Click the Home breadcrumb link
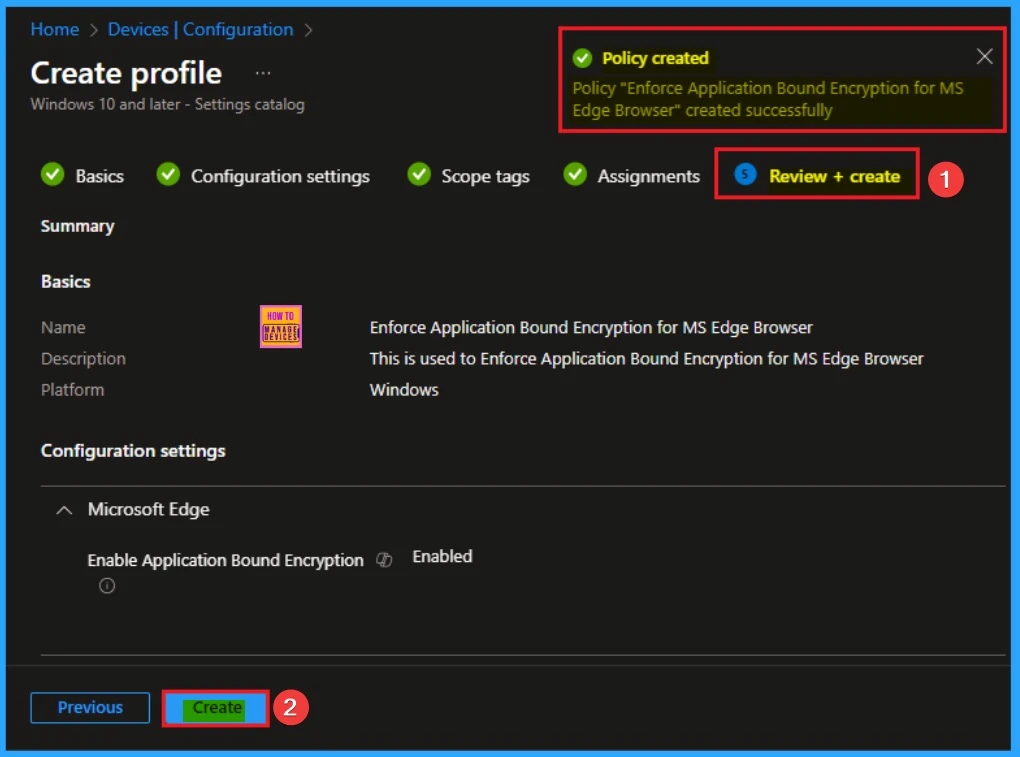 click(55, 29)
